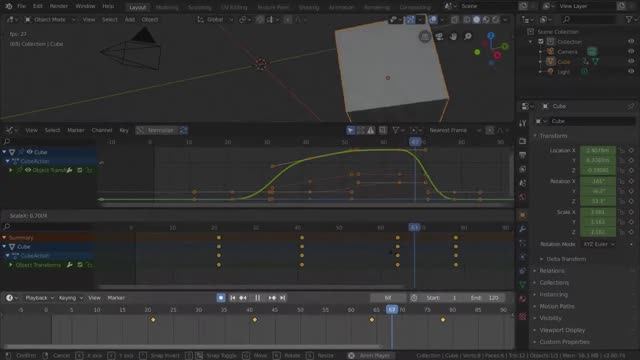Collapse the Cube channel in graph editor
This screenshot has width=640, height=360.
(4, 152)
